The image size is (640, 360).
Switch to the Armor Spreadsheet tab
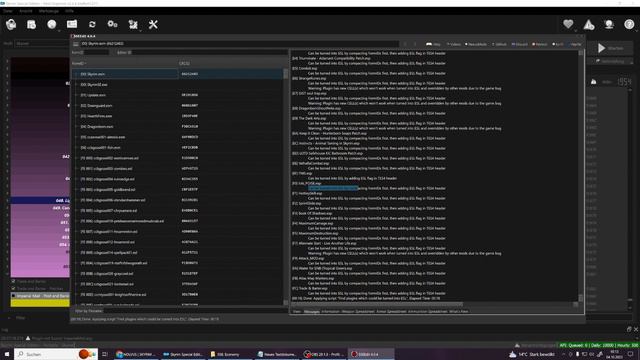point(391,311)
